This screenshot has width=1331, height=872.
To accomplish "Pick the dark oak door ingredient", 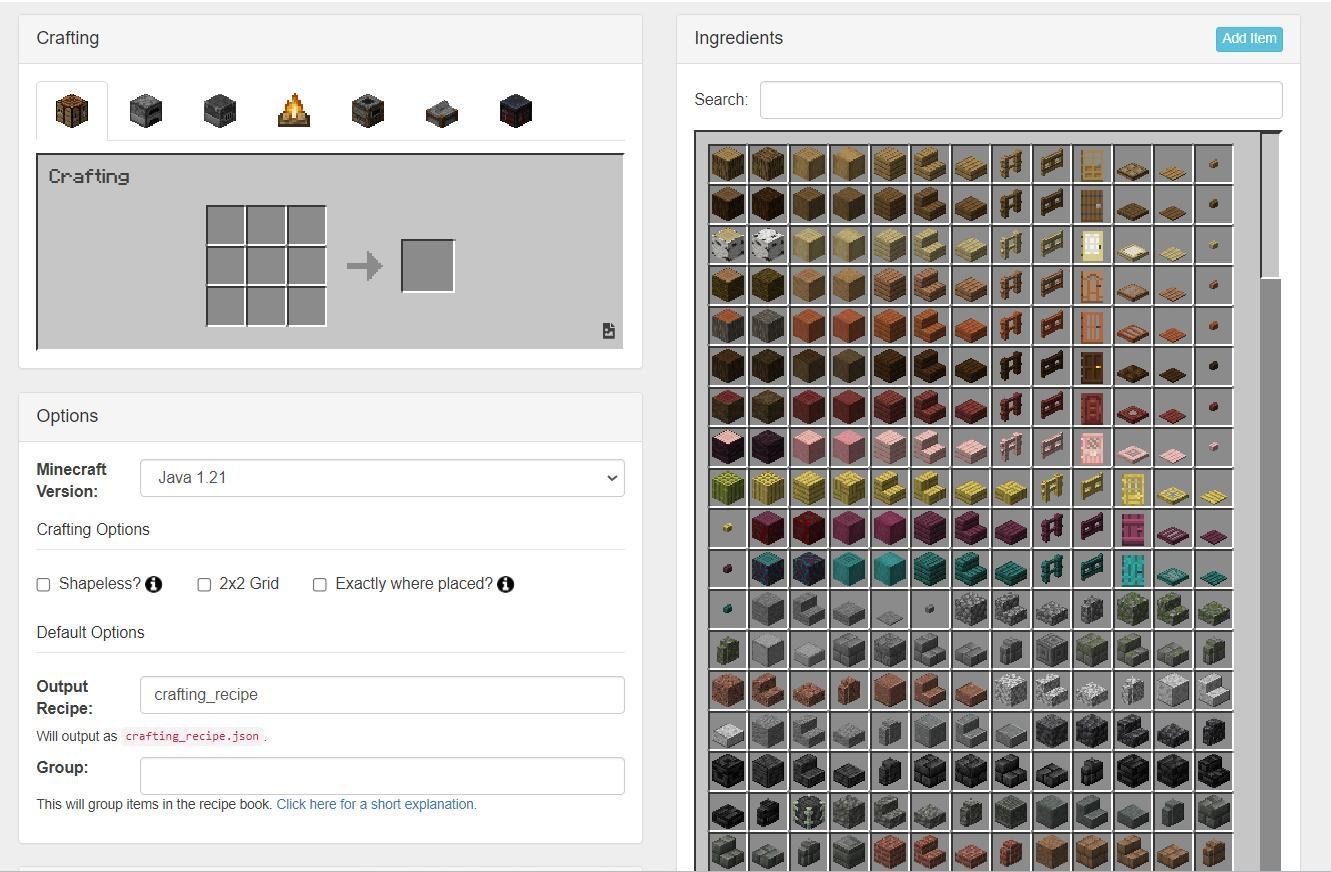I will (1092, 367).
